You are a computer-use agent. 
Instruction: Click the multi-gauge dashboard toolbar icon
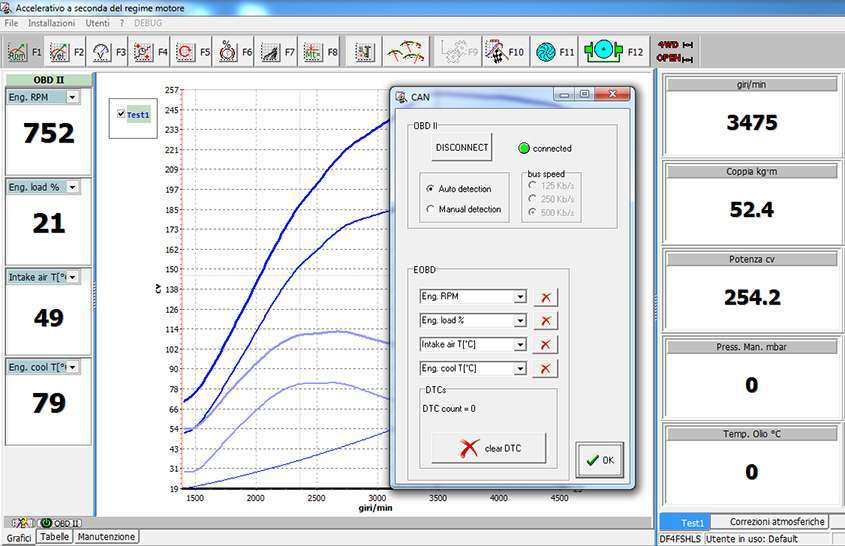click(405, 50)
